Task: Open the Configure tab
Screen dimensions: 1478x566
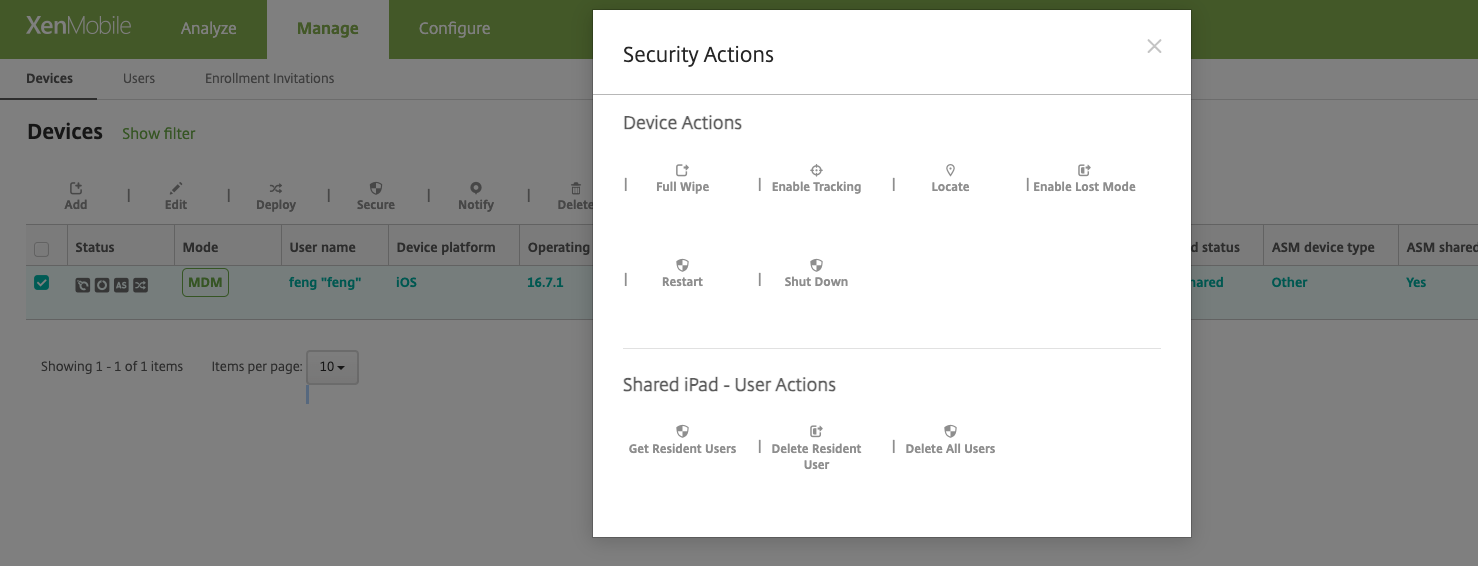Action: click(x=454, y=29)
